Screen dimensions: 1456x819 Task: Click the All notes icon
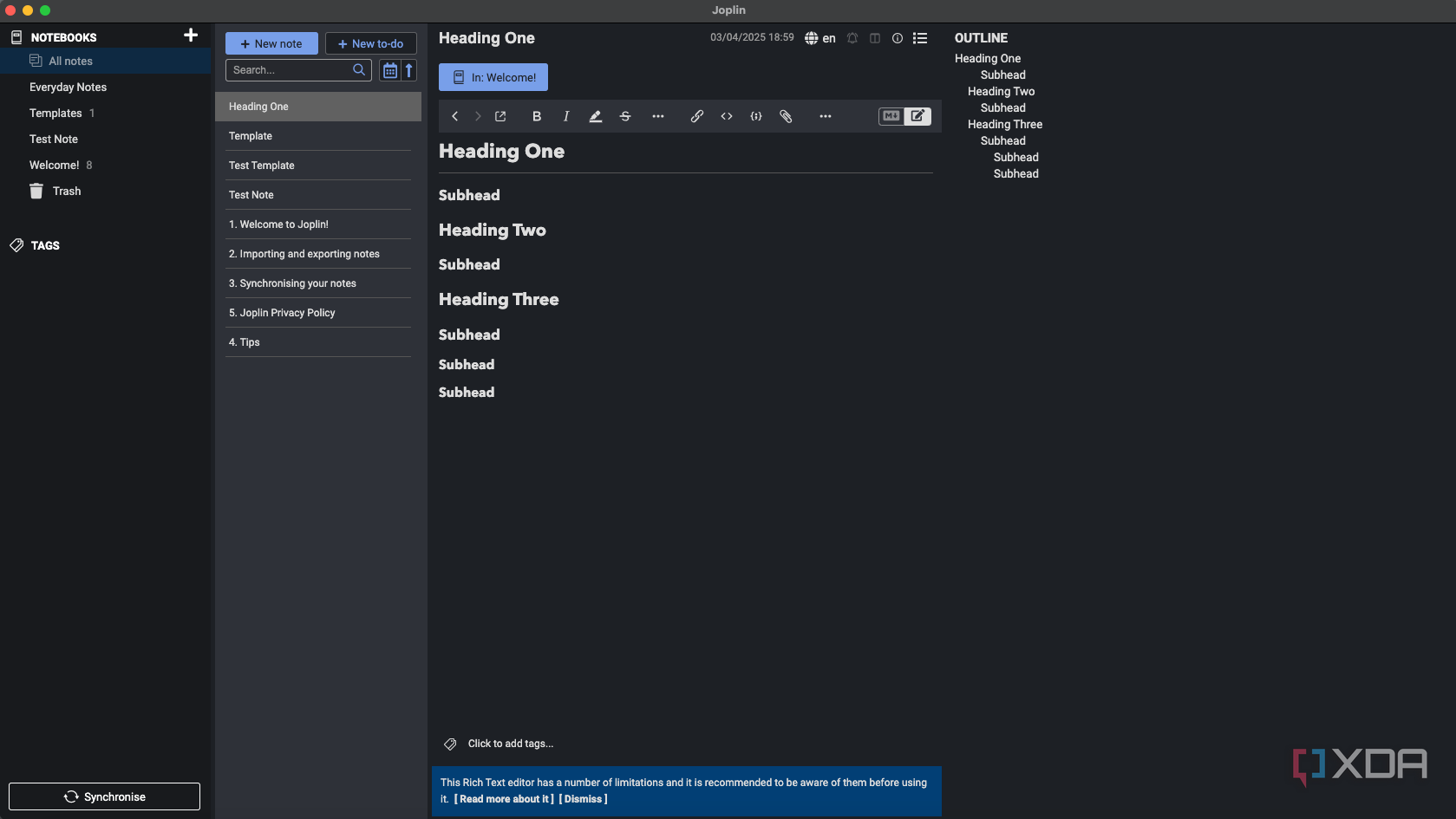click(x=36, y=61)
